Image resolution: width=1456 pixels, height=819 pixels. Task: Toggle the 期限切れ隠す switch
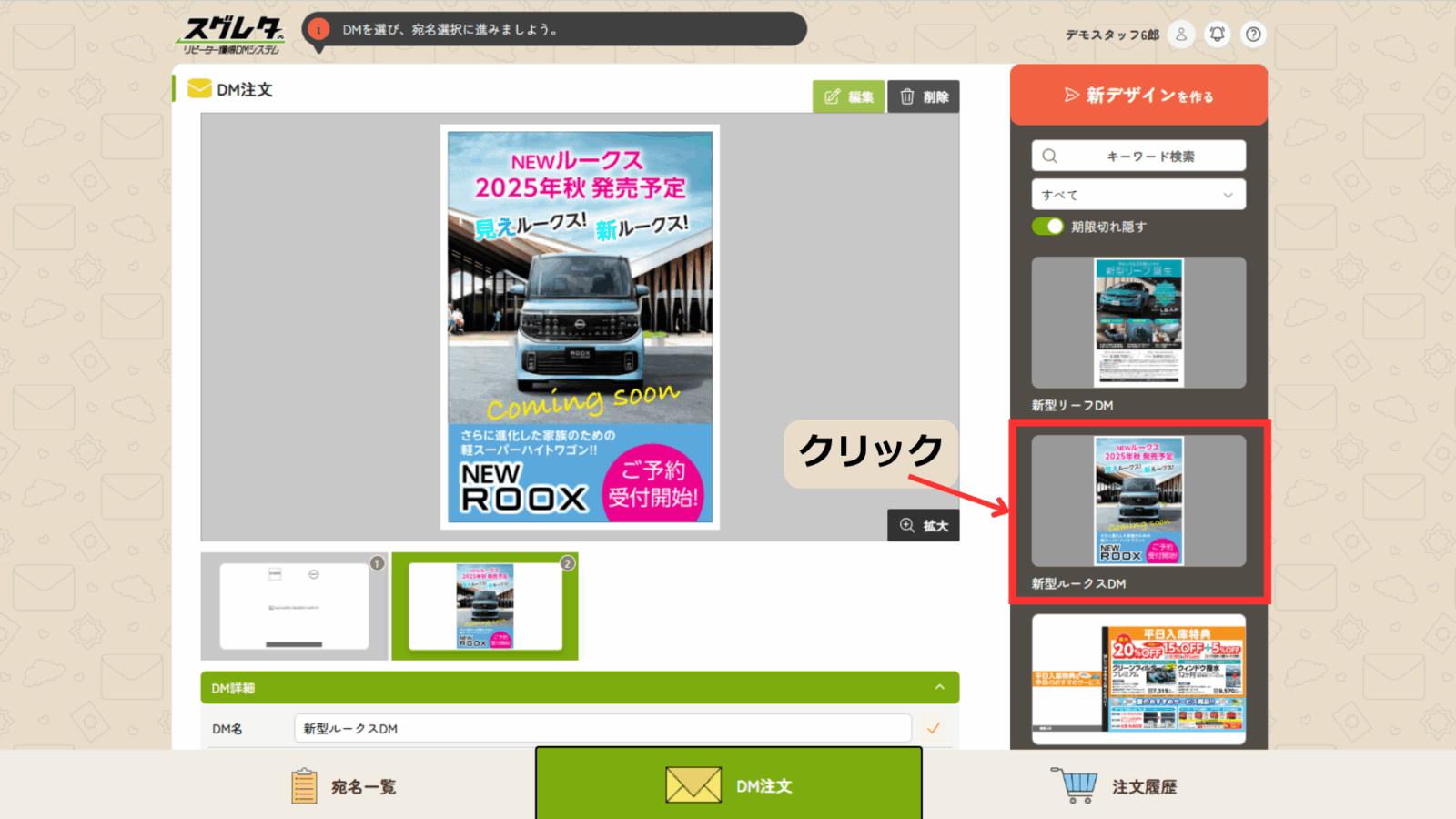1047,227
